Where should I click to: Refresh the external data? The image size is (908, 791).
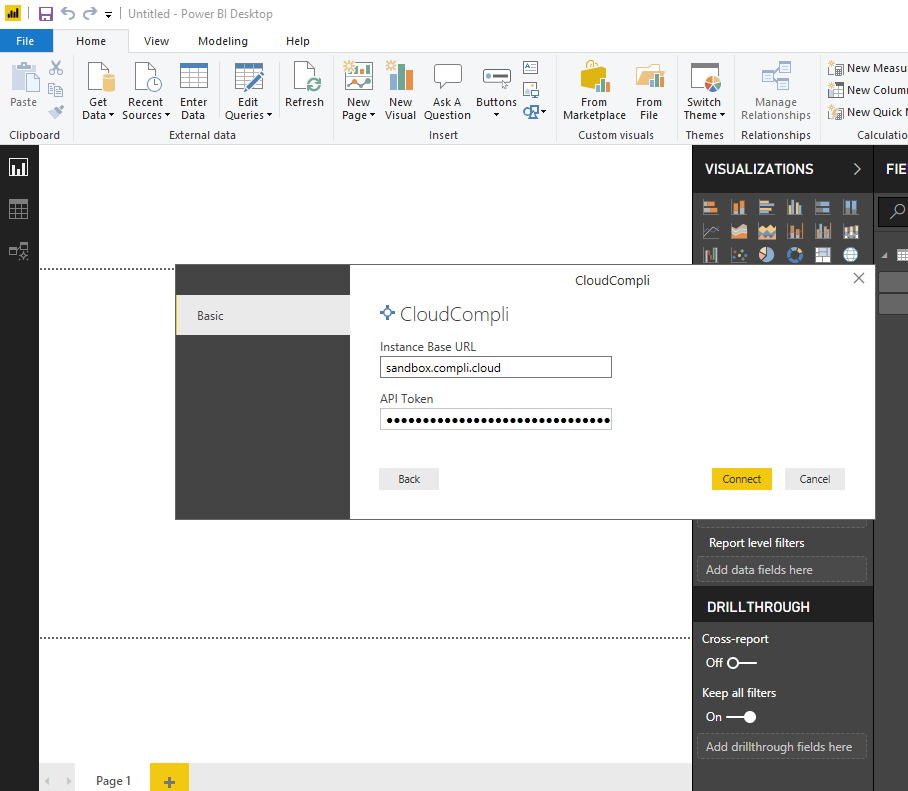[305, 85]
